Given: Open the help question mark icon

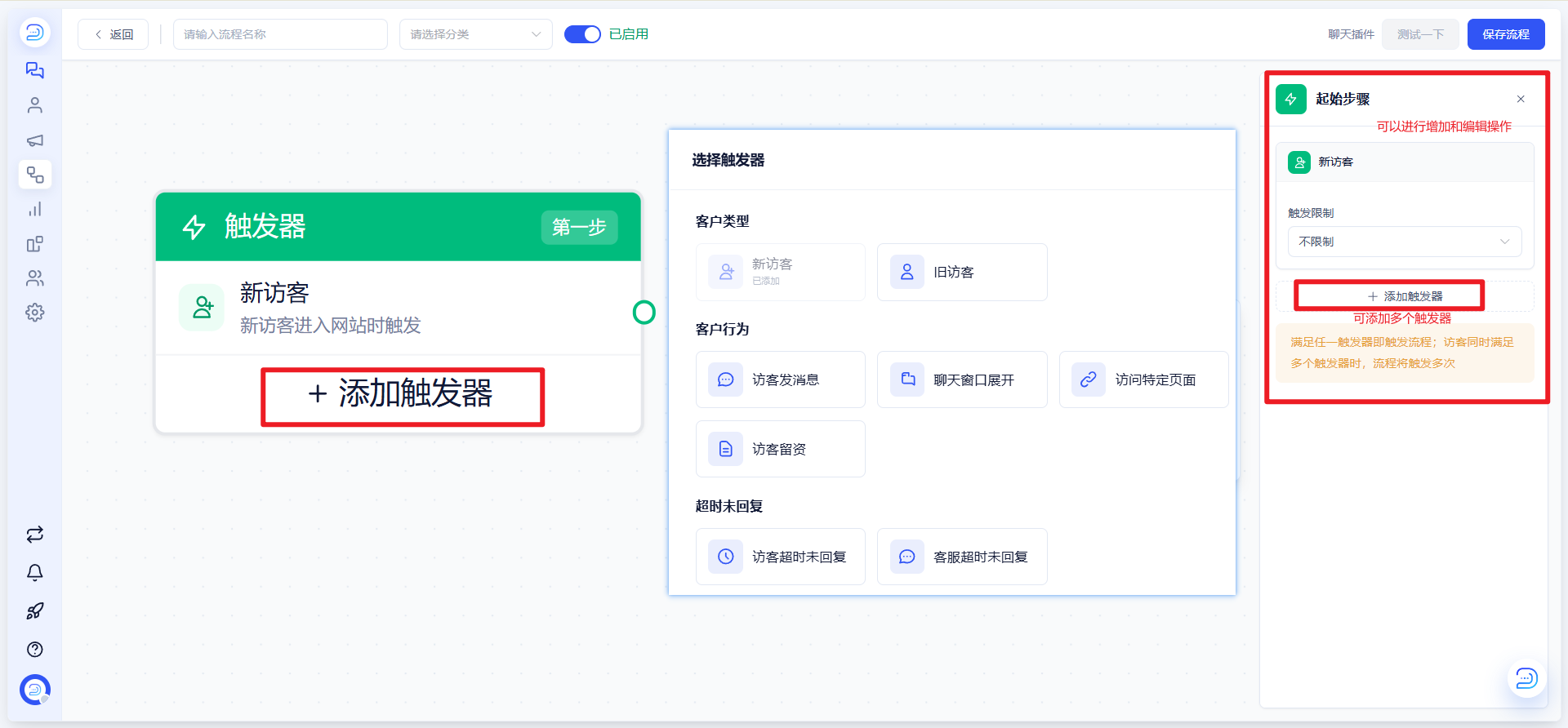Looking at the screenshot, I should 34,650.
